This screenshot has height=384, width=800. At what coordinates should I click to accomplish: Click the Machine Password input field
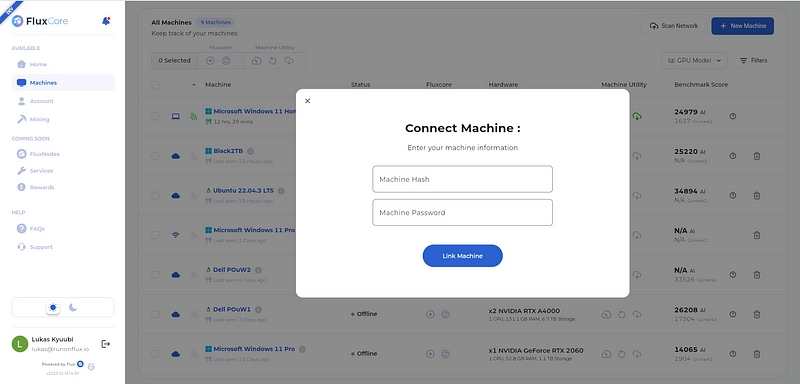point(462,212)
